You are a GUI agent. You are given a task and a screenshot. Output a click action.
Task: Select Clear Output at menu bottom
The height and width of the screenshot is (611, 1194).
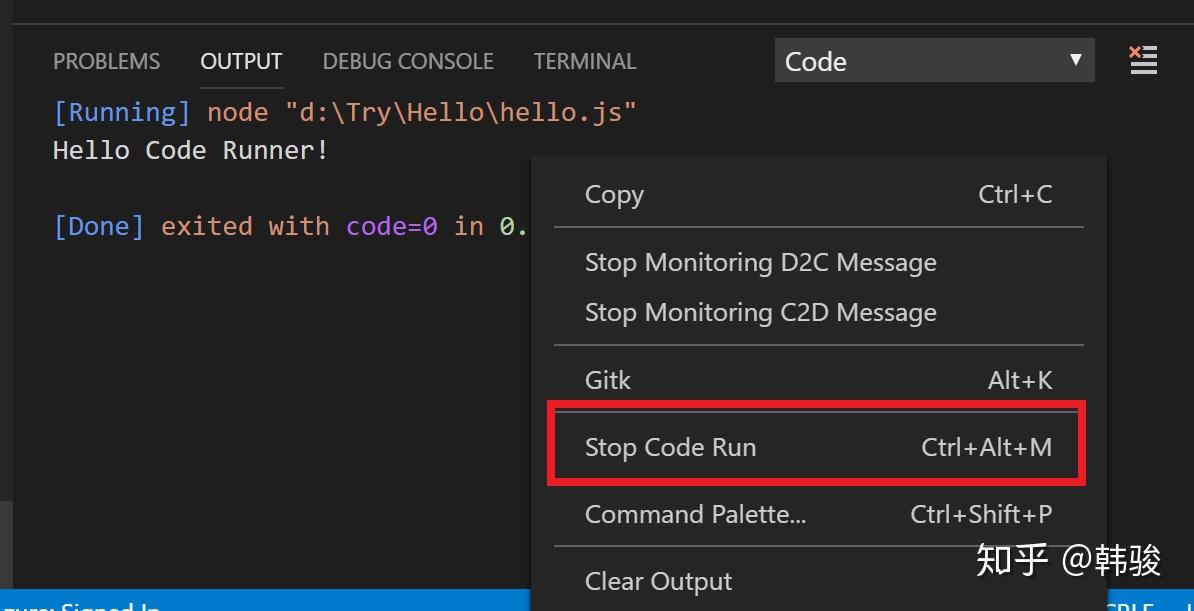(x=658, y=580)
